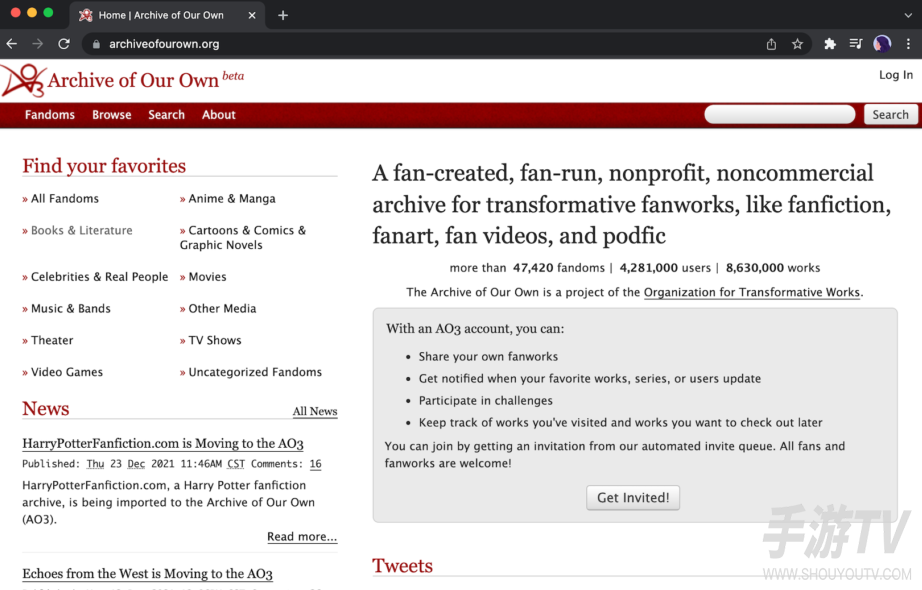The image size is (922, 590).
Task: Click the browser forward arrow
Action: (x=38, y=44)
